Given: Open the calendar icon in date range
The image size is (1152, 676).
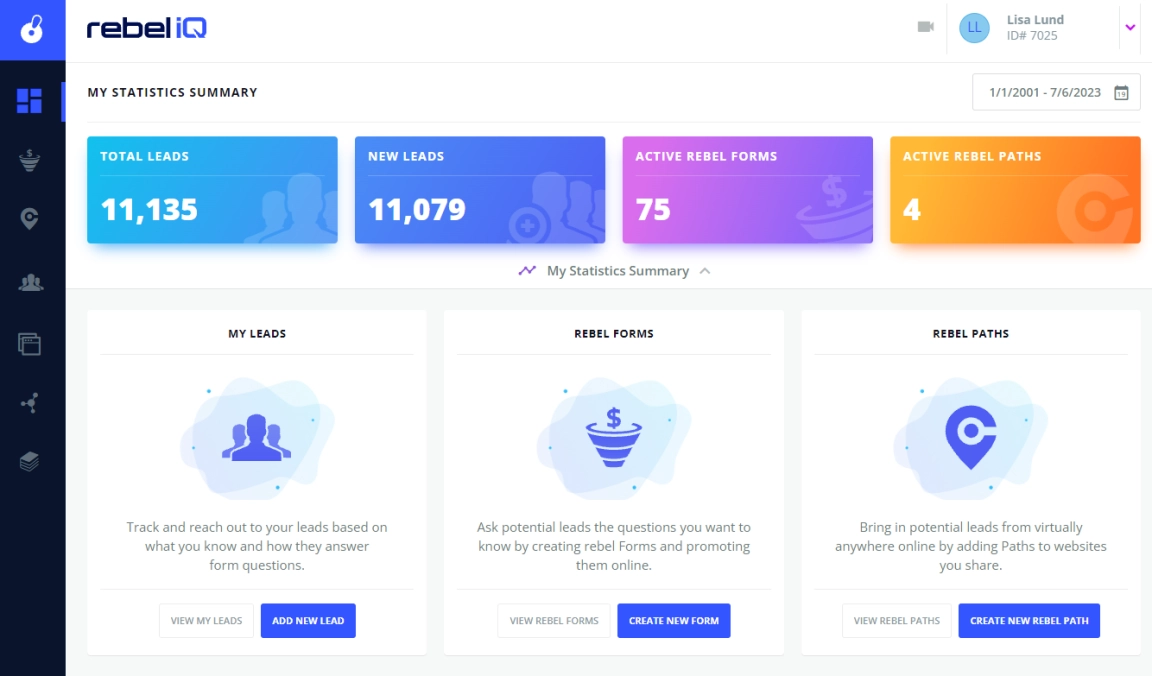Looking at the screenshot, I should (x=1121, y=93).
